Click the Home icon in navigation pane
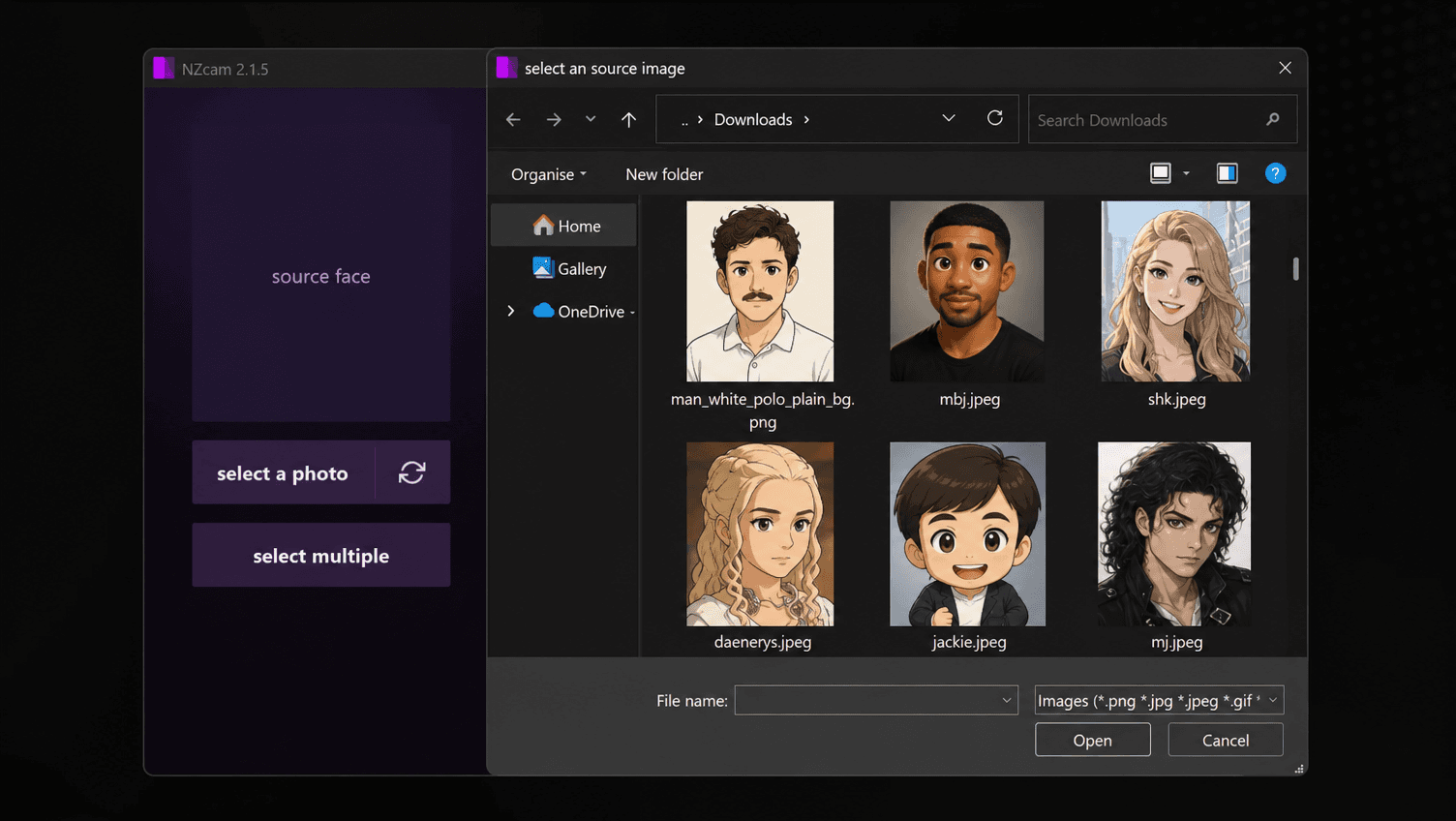Viewport: 1456px width, 821px height. pyautogui.click(x=543, y=226)
